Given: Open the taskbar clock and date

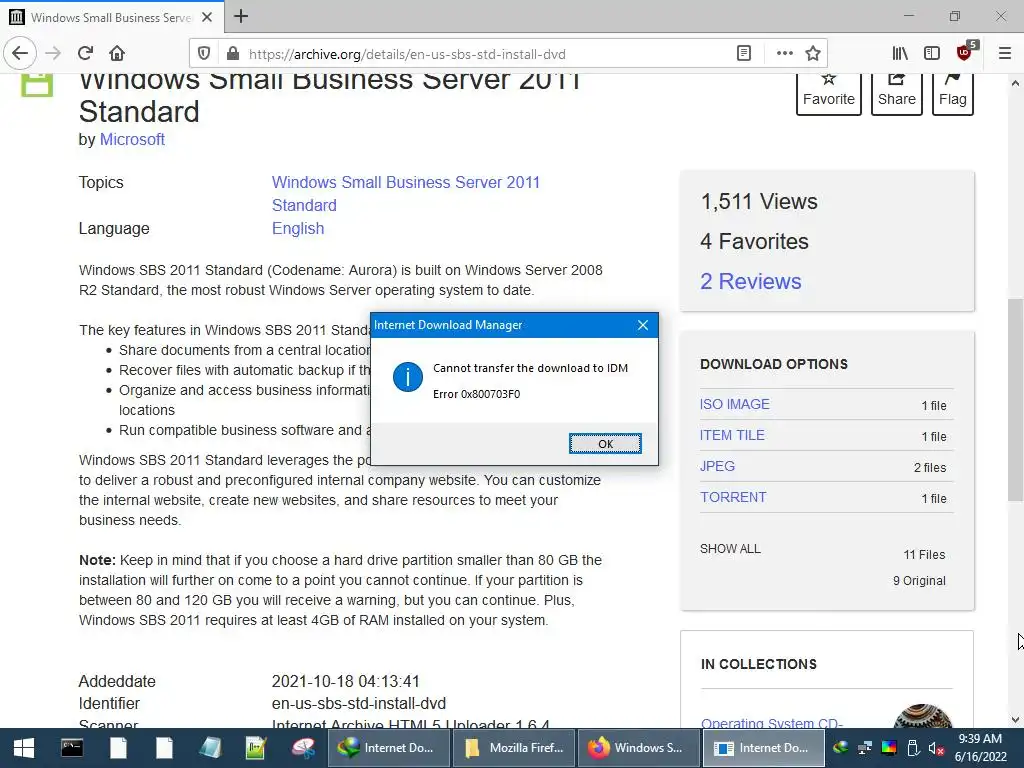Looking at the screenshot, I should 980,748.
